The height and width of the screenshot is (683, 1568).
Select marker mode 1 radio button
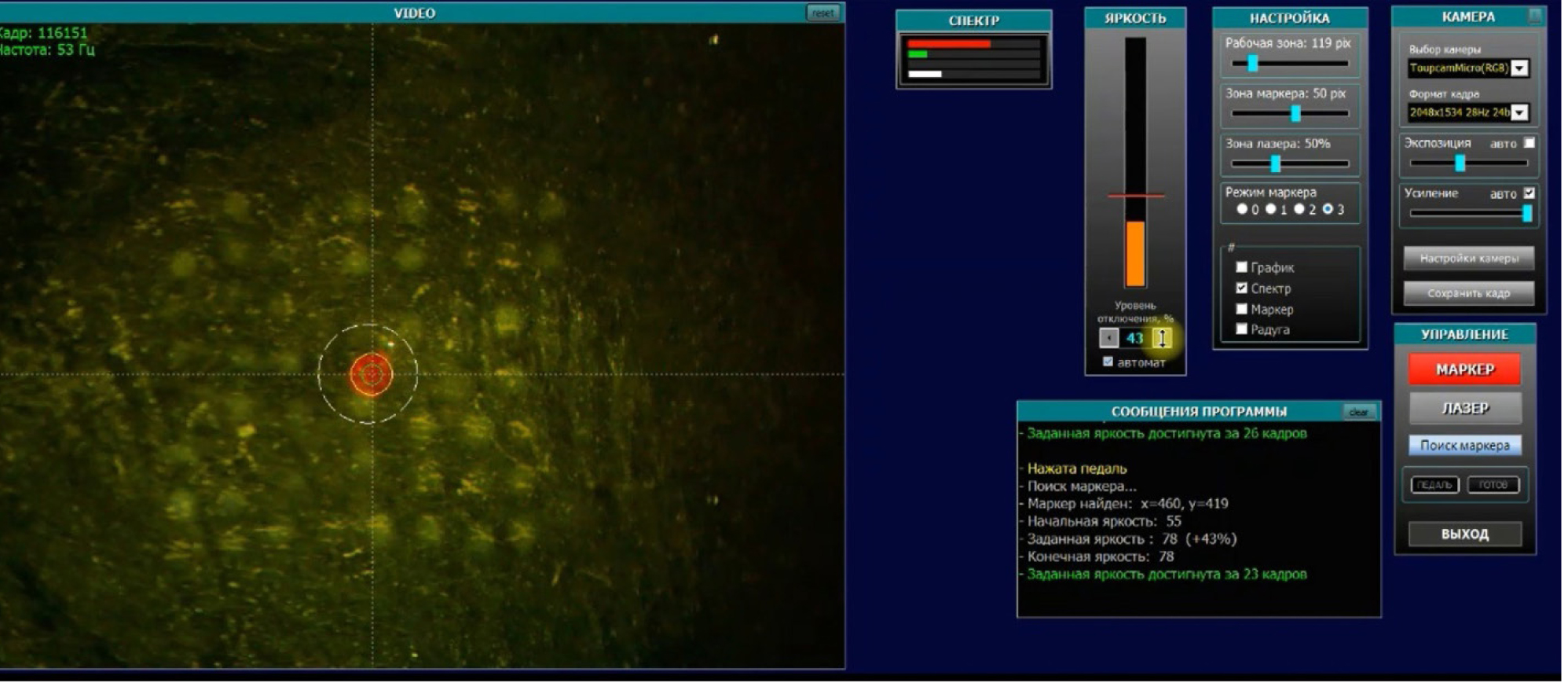click(x=1270, y=209)
